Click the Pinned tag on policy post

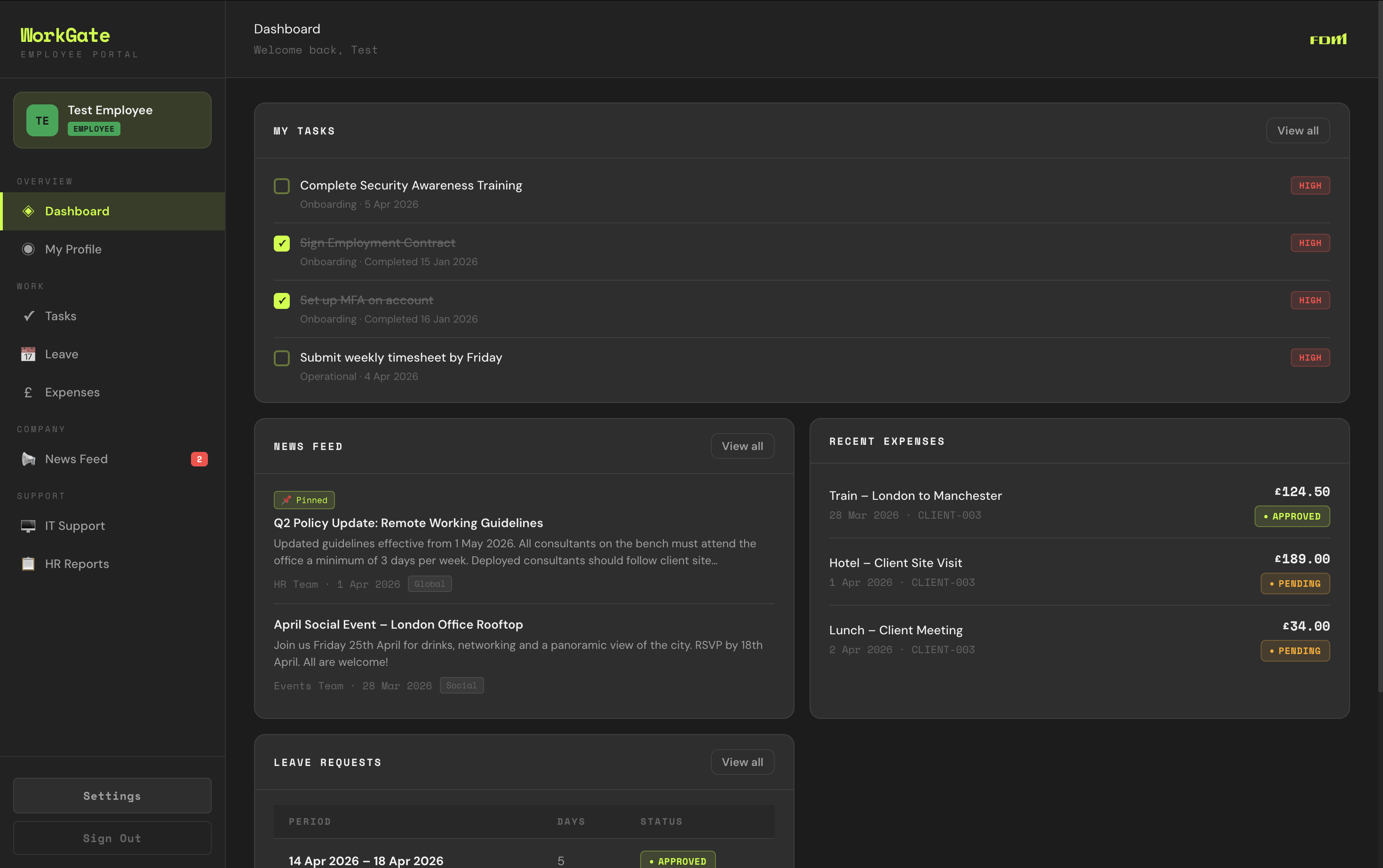304,500
